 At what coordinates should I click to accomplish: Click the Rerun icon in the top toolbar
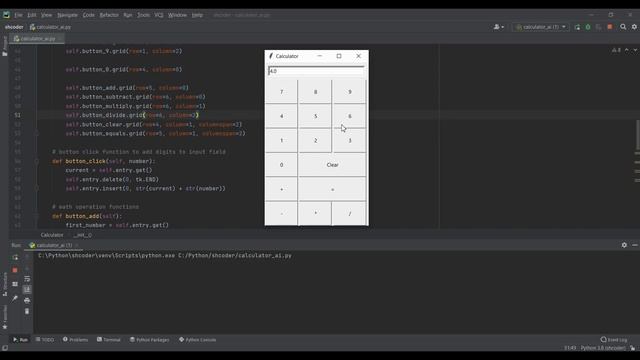pyautogui.click(x=577, y=27)
